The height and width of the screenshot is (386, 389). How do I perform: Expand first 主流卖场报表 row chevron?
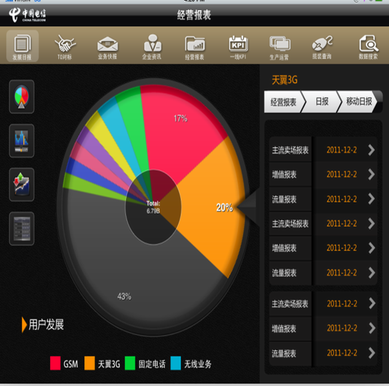coord(371,150)
